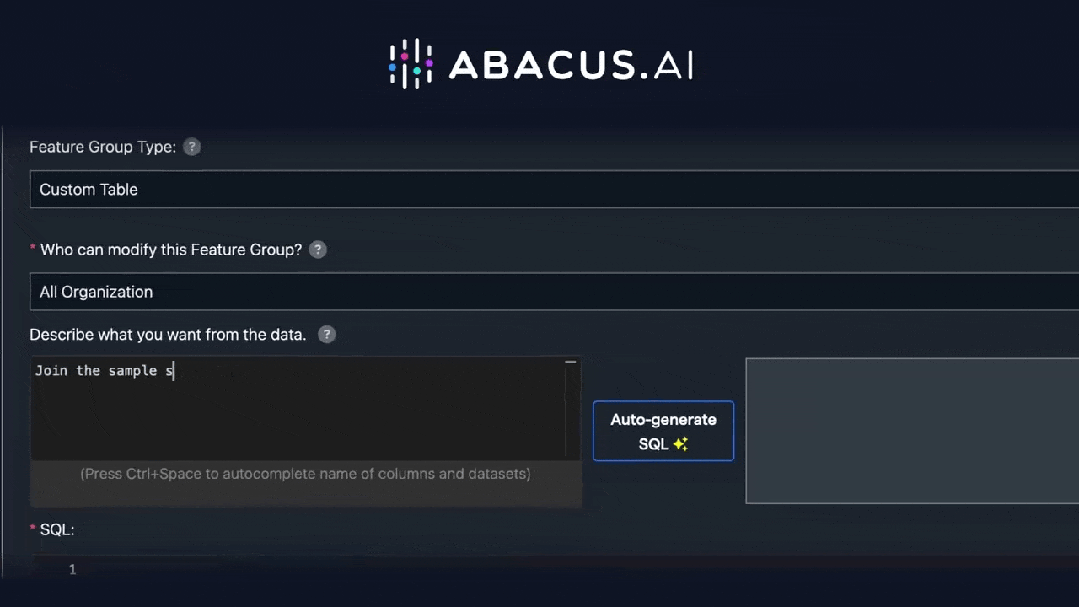Click the Auto-generate SQL button
The image size is (1079, 607).
click(x=663, y=431)
